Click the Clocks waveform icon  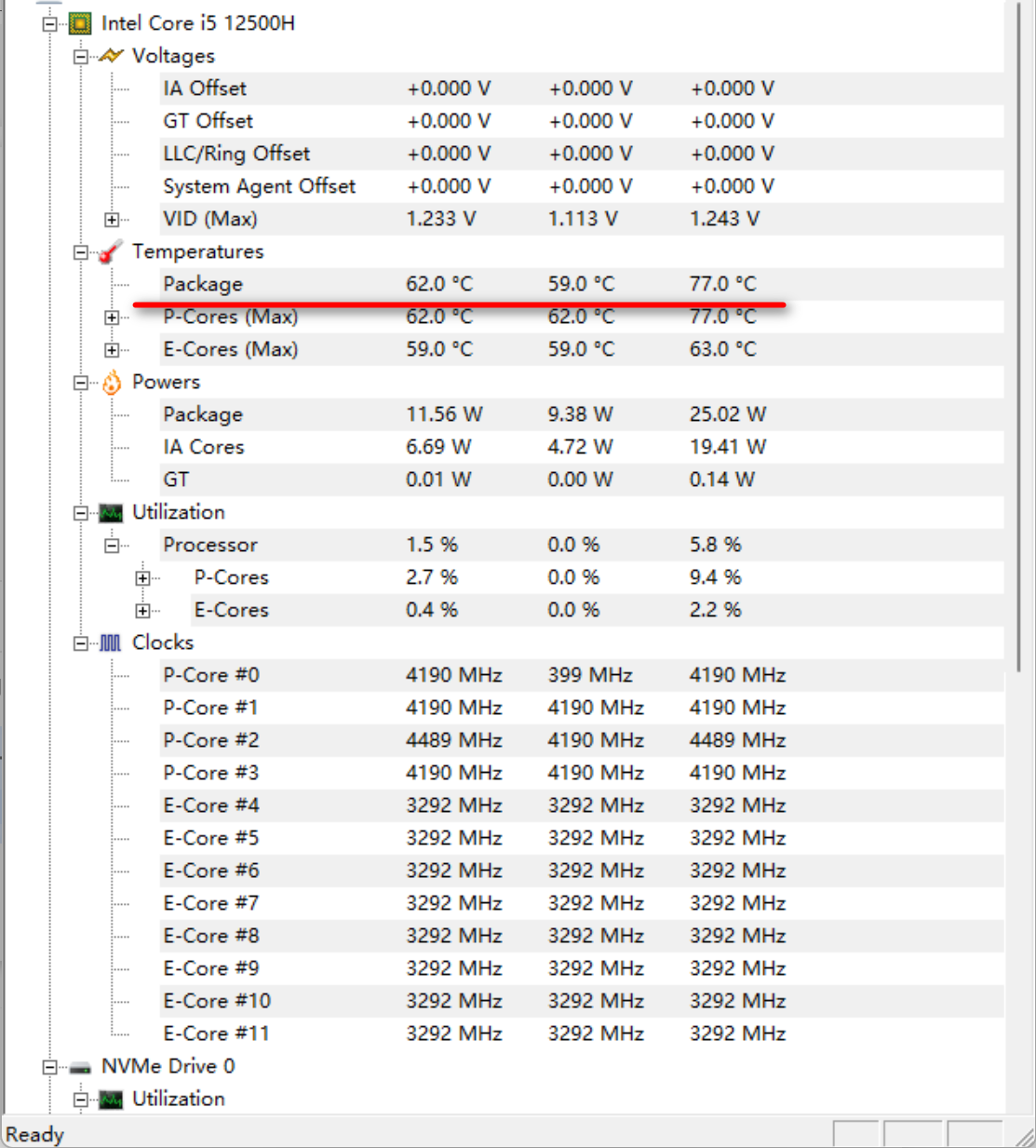[111, 642]
